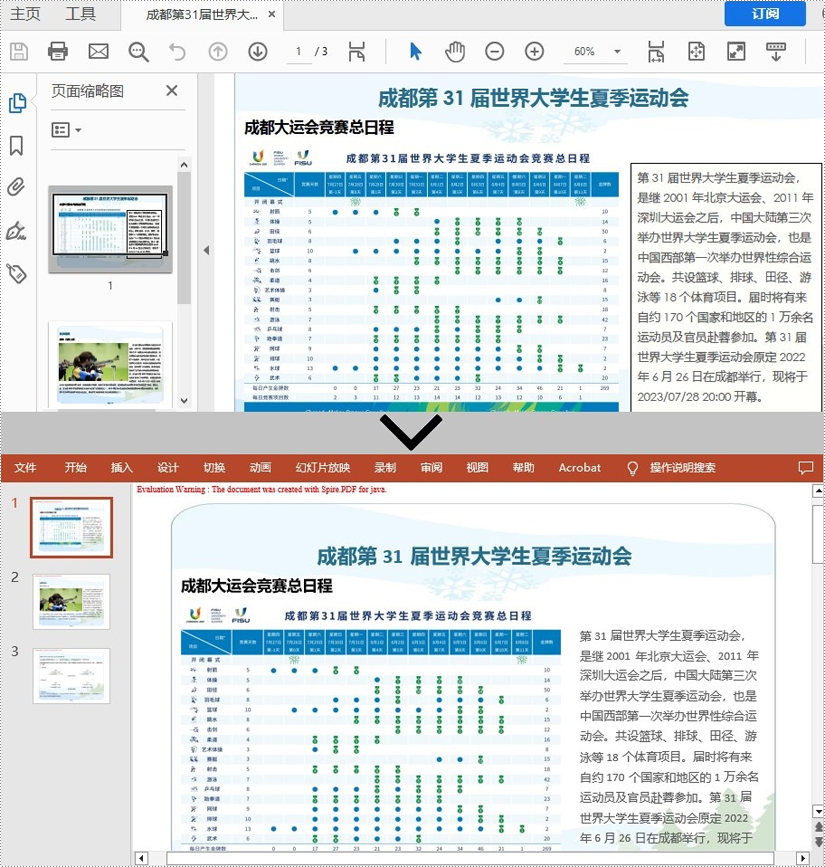Screen dimensions: 825x867
Task: Collapse the left pane with the triangle arrow
Action: [206, 250]
